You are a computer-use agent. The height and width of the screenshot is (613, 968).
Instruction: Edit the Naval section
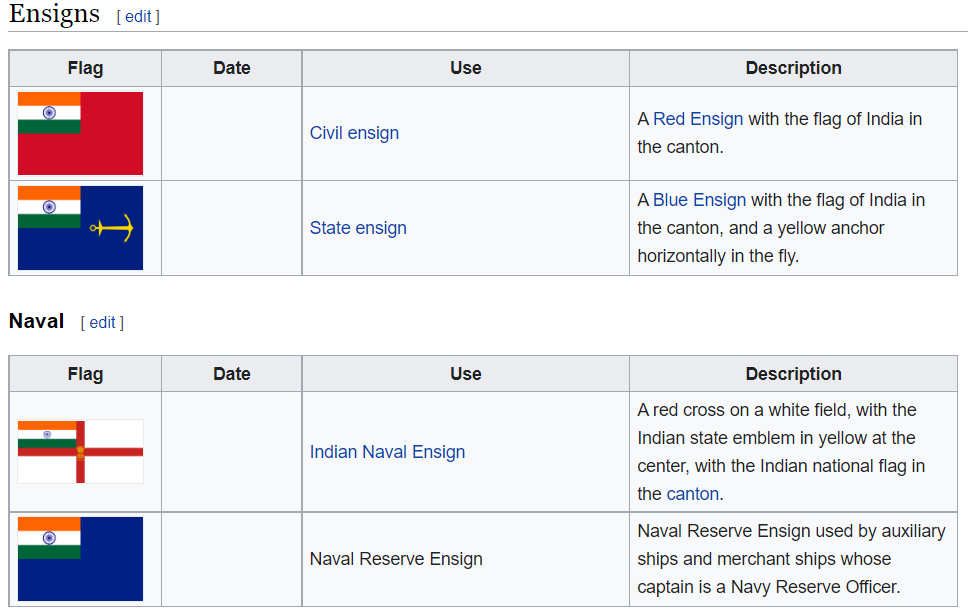click(x=102, y=322)
